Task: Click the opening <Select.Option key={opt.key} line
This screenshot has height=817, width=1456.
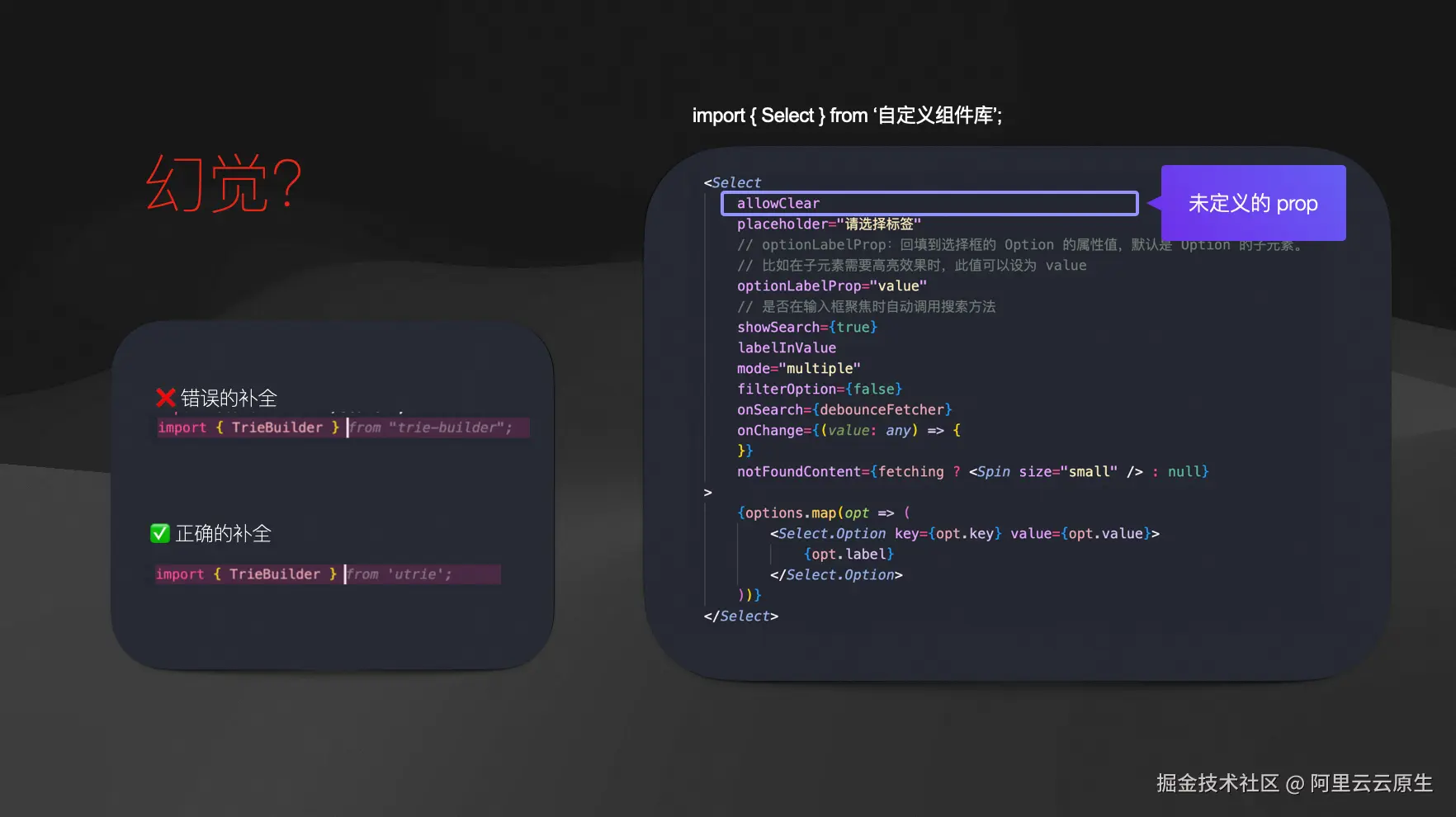Action: coord(965,533)
